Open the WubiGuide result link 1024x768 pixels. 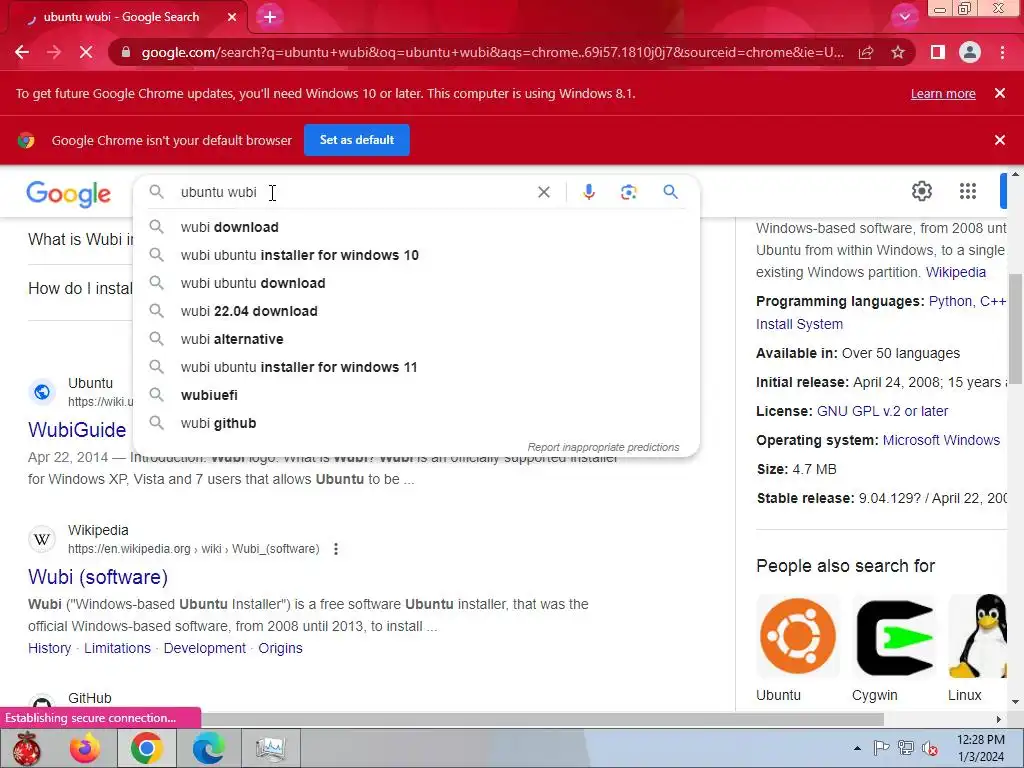click(x=77, y=430)
